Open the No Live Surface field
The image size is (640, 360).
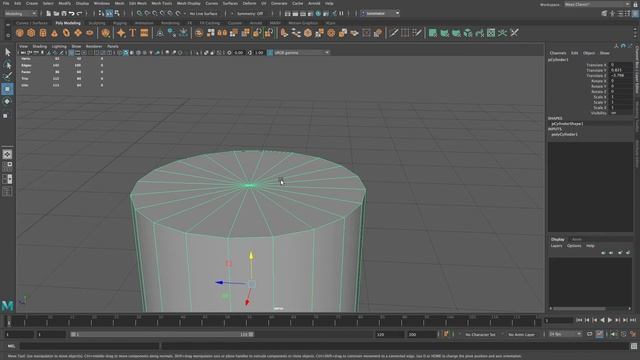pos(203,13)
